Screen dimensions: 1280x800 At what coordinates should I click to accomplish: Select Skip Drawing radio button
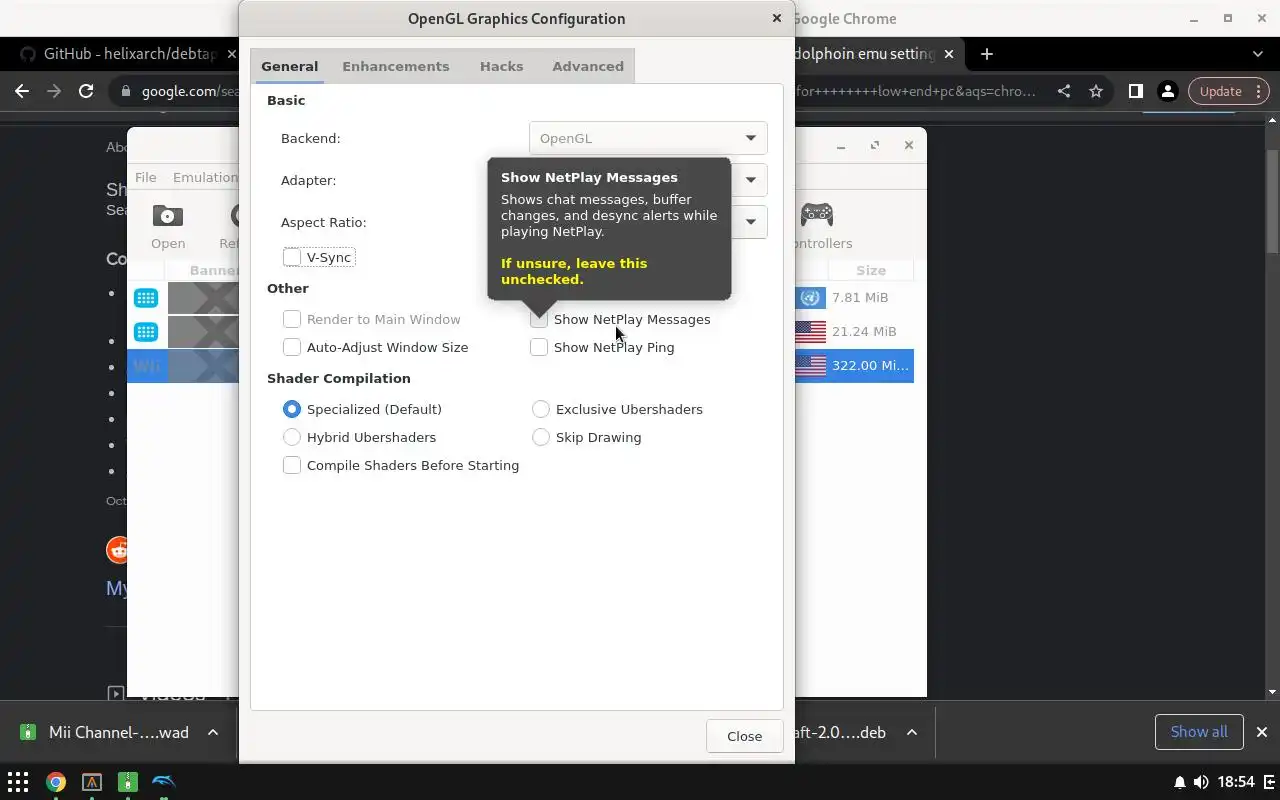[541, 437]
